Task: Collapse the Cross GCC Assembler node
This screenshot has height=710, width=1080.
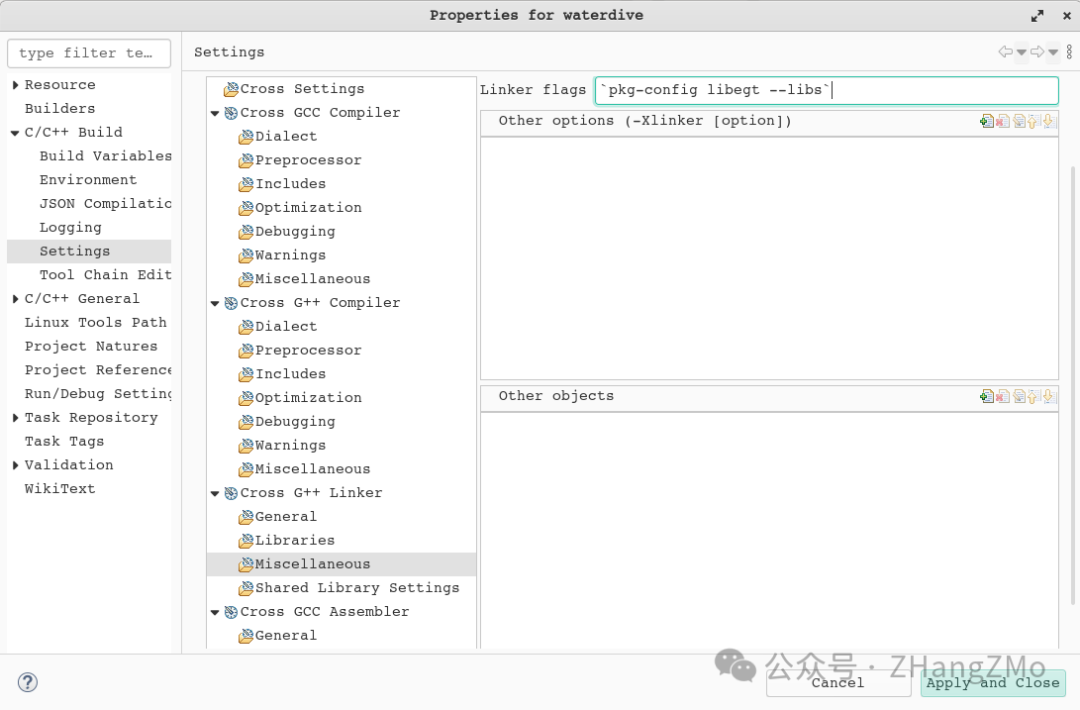Action: point(215,612)
